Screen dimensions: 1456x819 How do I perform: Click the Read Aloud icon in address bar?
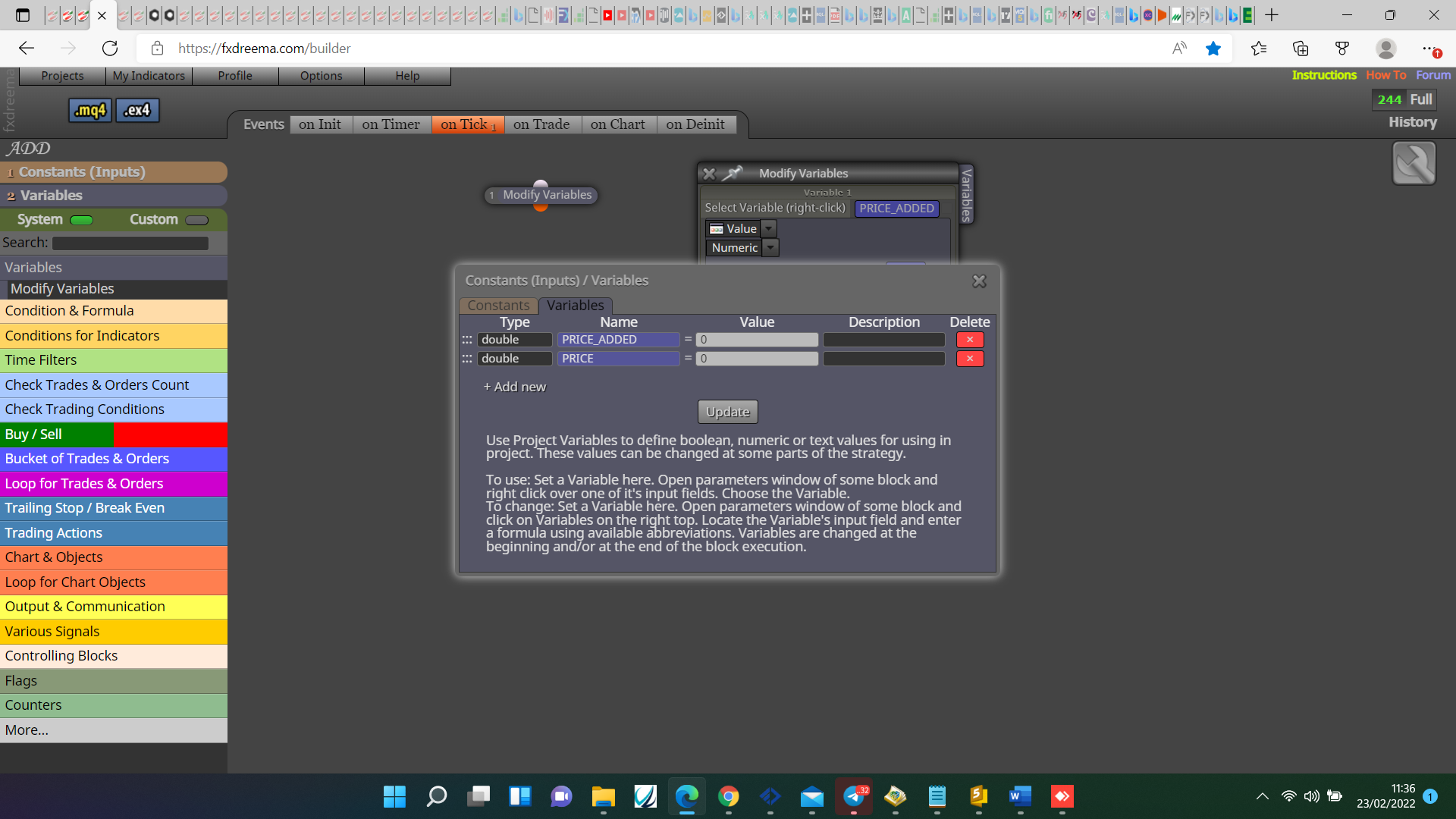pos(1179,49)
